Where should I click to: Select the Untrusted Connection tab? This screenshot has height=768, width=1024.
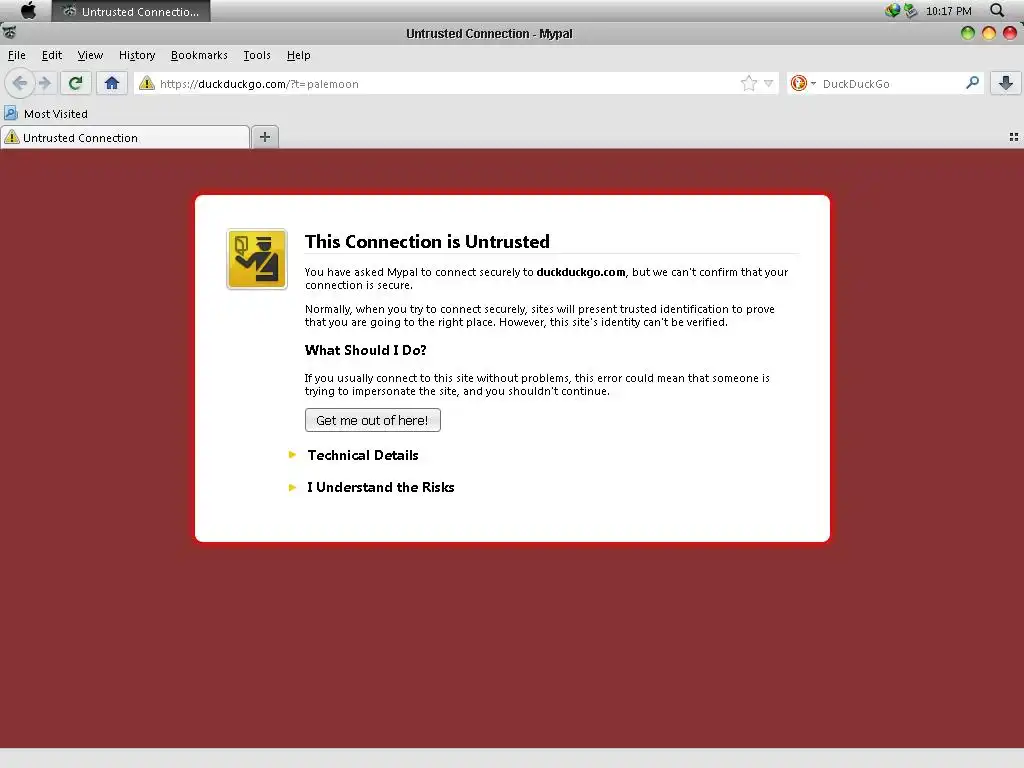[x=125, y=137]
